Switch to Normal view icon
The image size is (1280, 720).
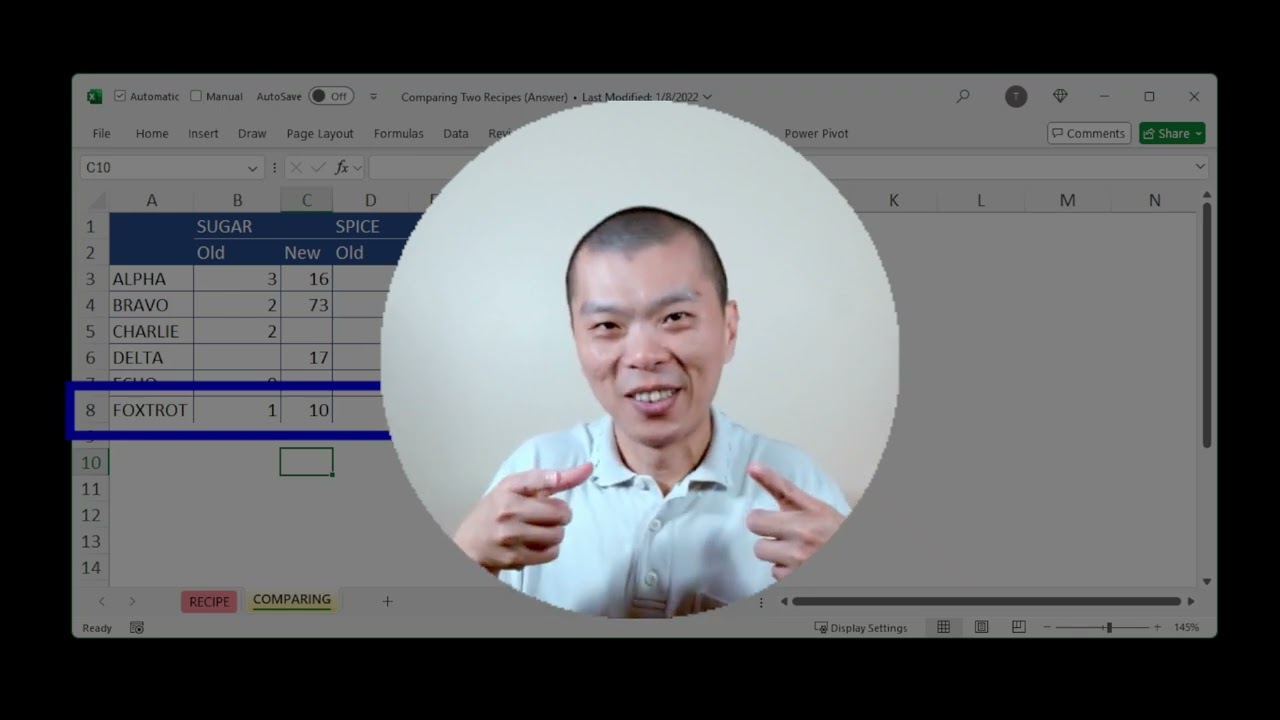(943, 627)
